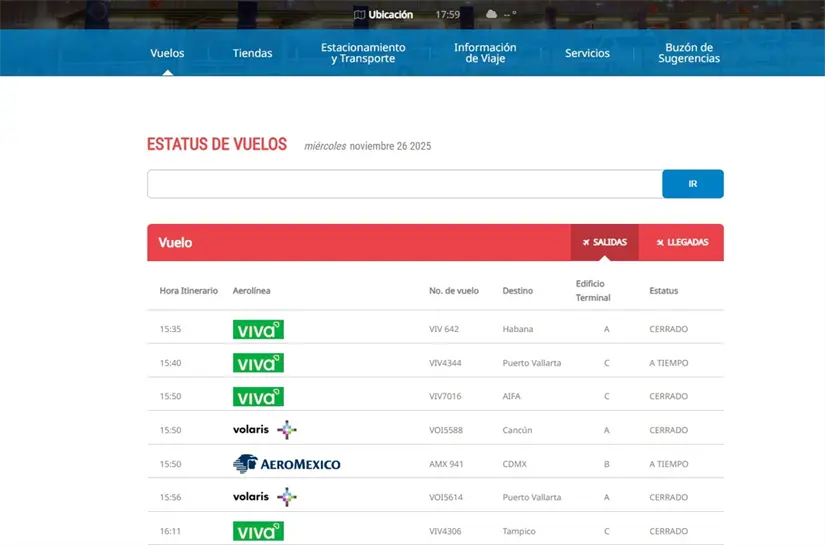Click Puerto Vallarta destination for VIV4344
This screenshot has height=547, width=825.
pyautogui.click(x=531, y=363)
